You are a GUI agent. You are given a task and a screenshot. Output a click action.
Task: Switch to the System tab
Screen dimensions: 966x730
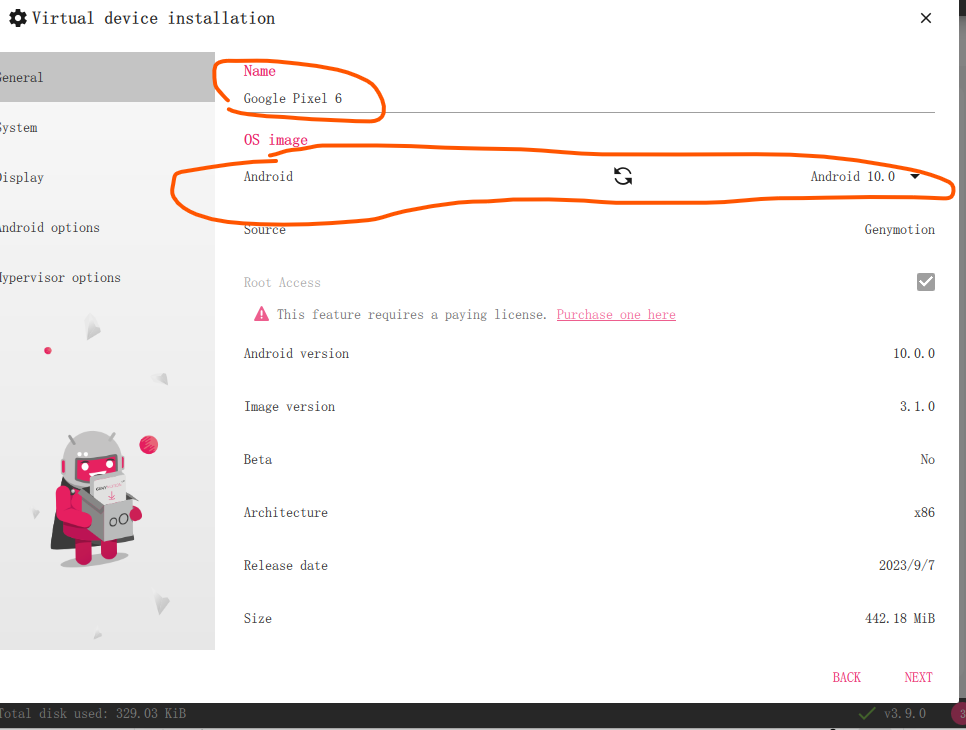[x=107, y=128]
